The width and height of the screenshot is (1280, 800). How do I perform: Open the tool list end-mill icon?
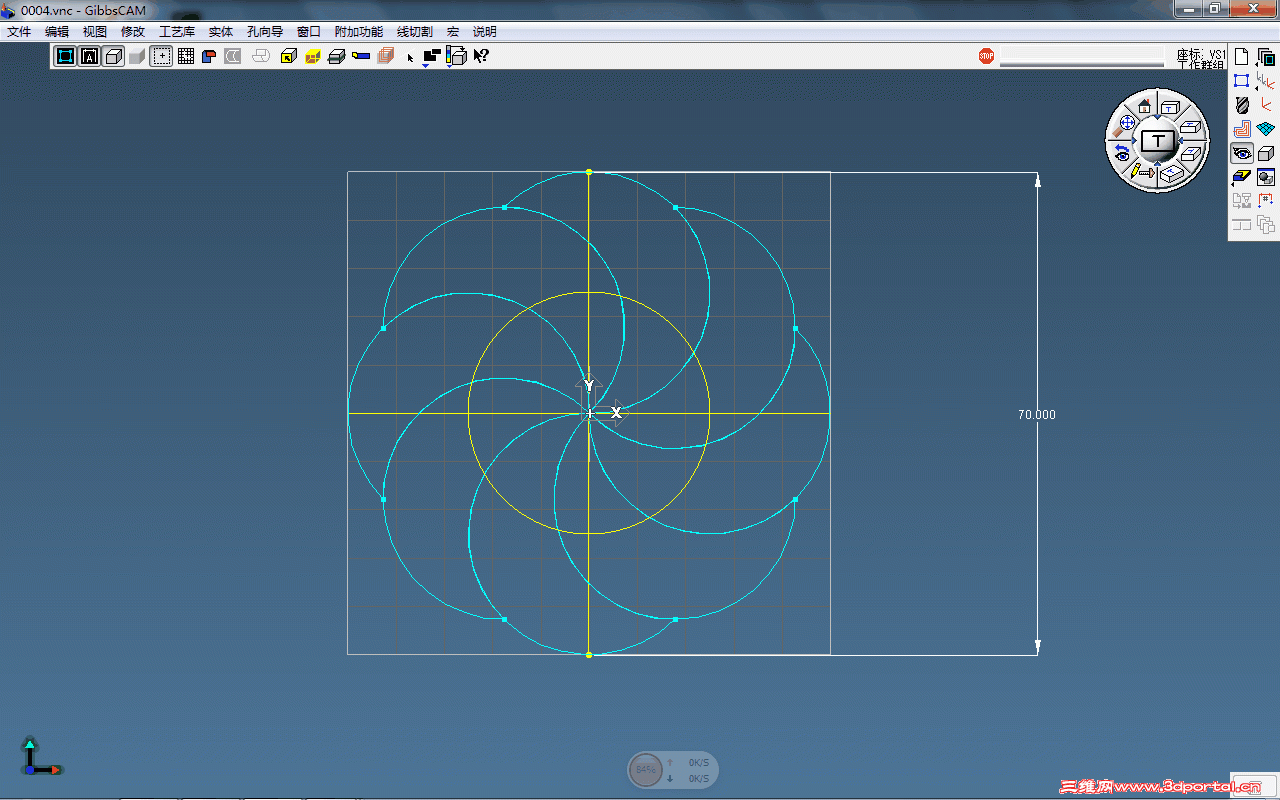pos(1242,105)
